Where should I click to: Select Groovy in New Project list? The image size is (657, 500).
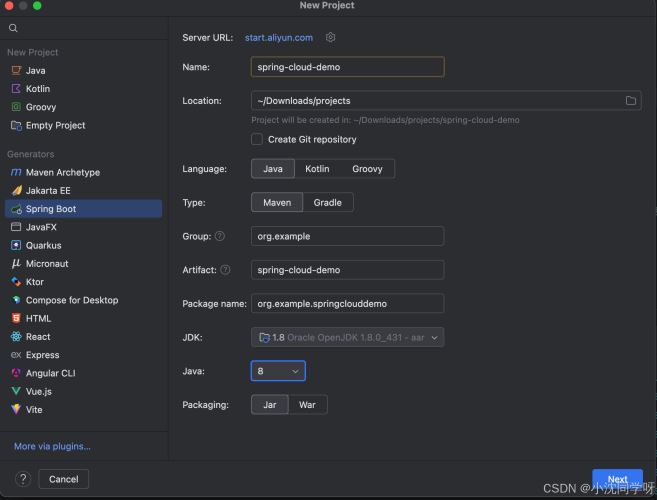tap(83, 107)
